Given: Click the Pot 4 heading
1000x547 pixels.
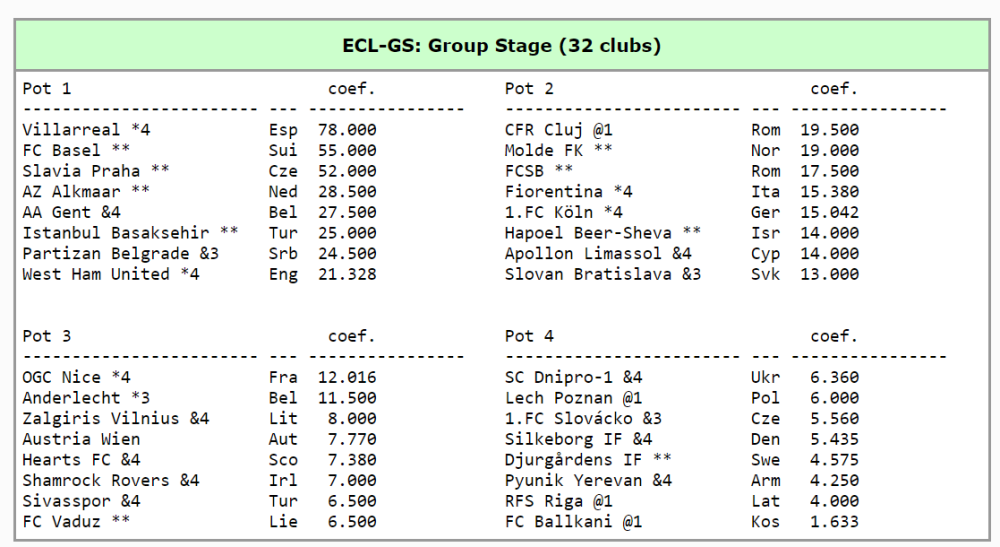Looking at the screenshot, I should click(x=529, y=336).
